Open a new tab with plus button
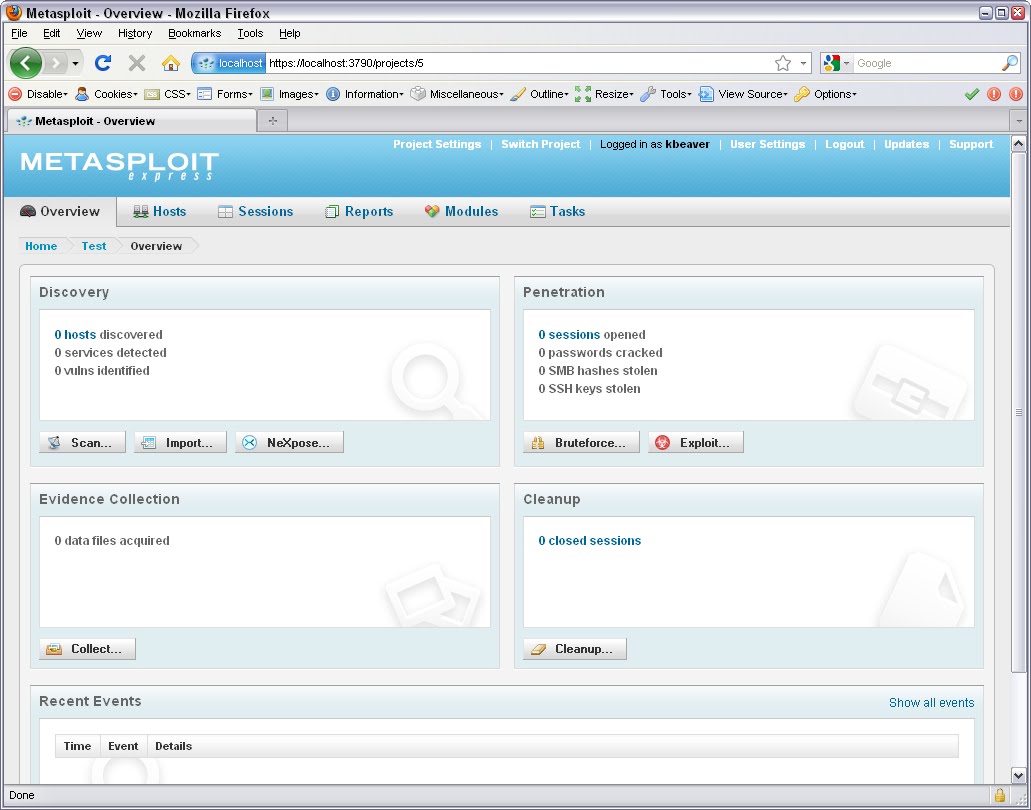Screen dimensions: 1031x810 pyautogui.click(x=273, y=120)
